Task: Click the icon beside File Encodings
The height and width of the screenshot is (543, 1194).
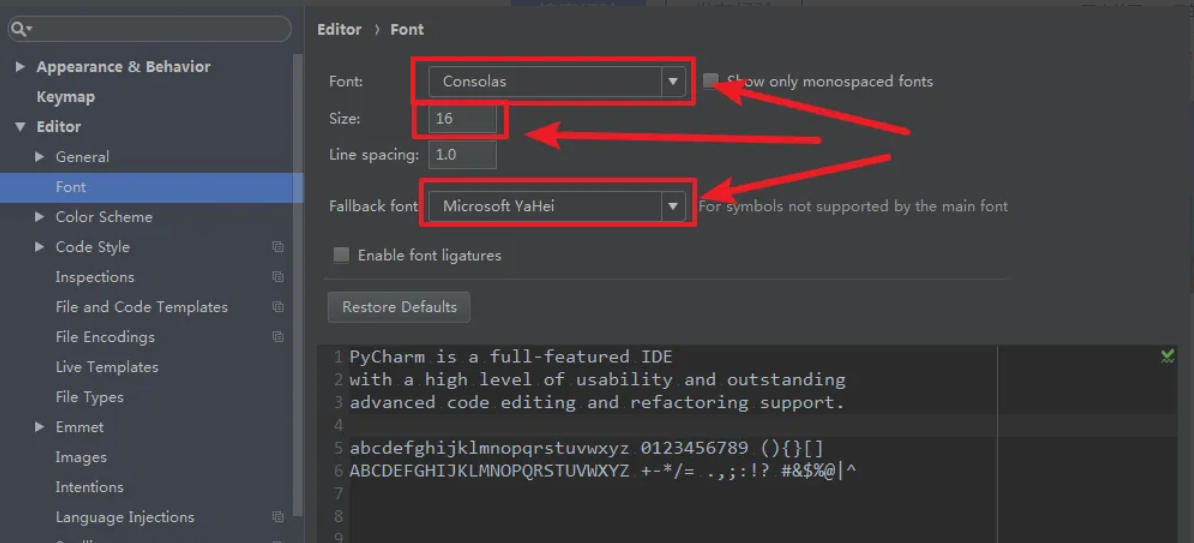Action: point(278,337)
